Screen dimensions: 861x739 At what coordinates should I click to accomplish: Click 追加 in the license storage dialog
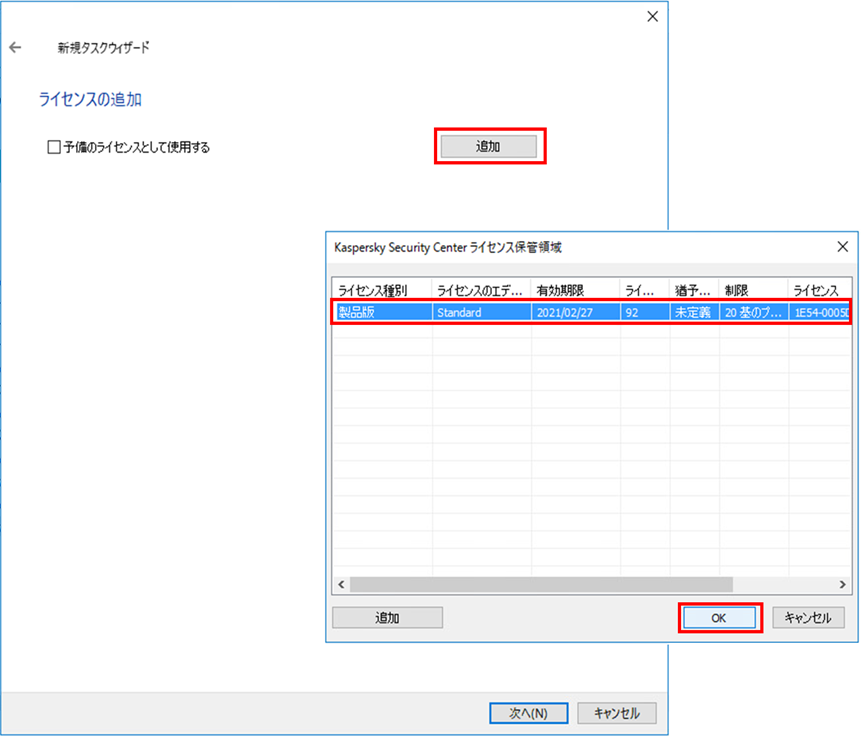pos(387,617)
